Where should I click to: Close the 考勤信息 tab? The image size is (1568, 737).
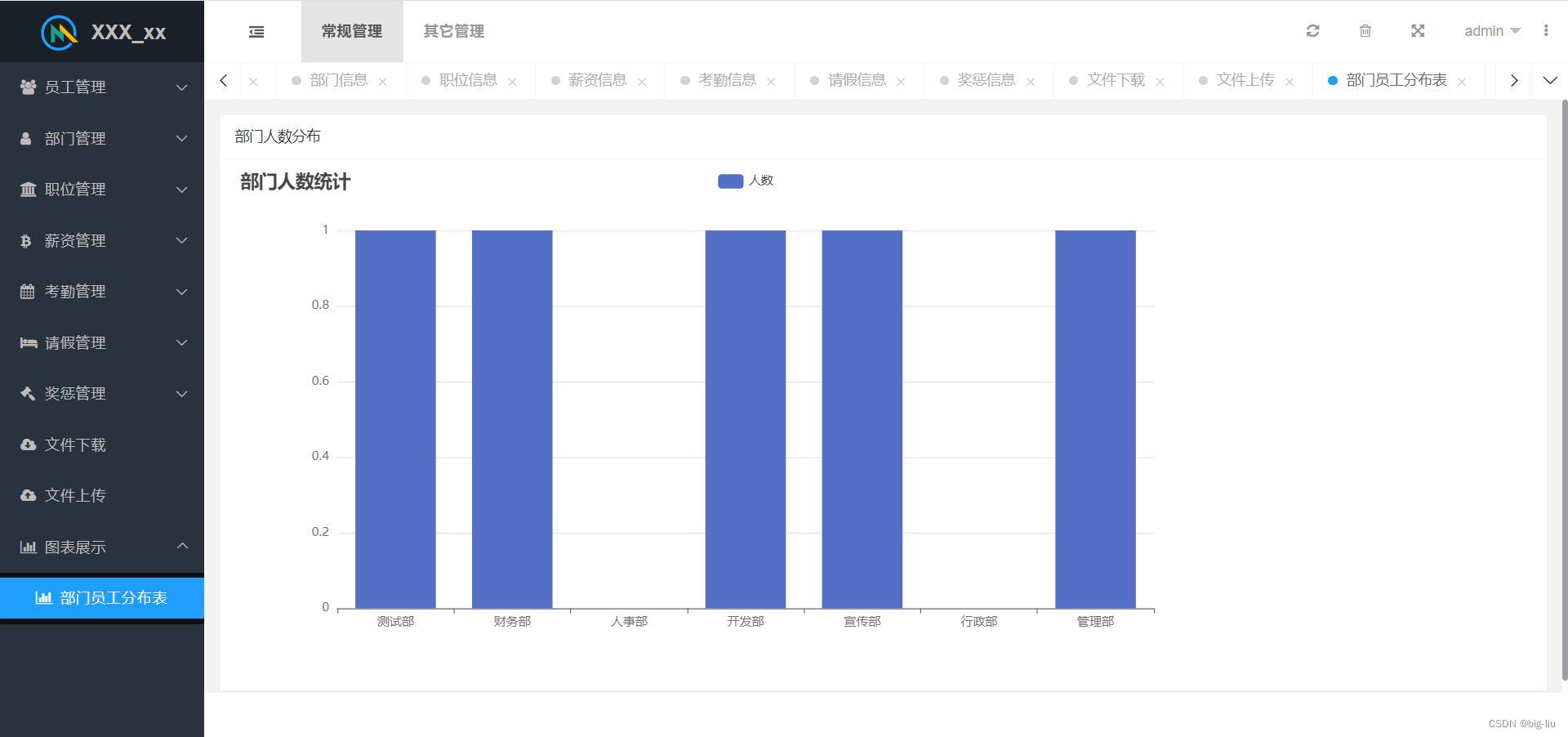pyautogui.click(x=771, y=82)
